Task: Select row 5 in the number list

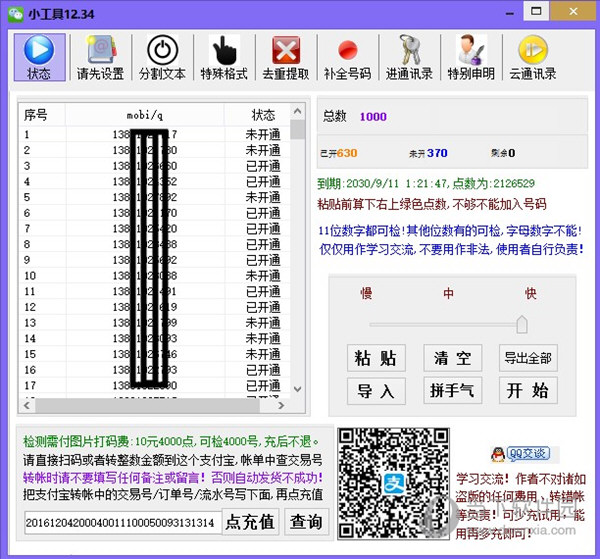Action: (155, 197)
